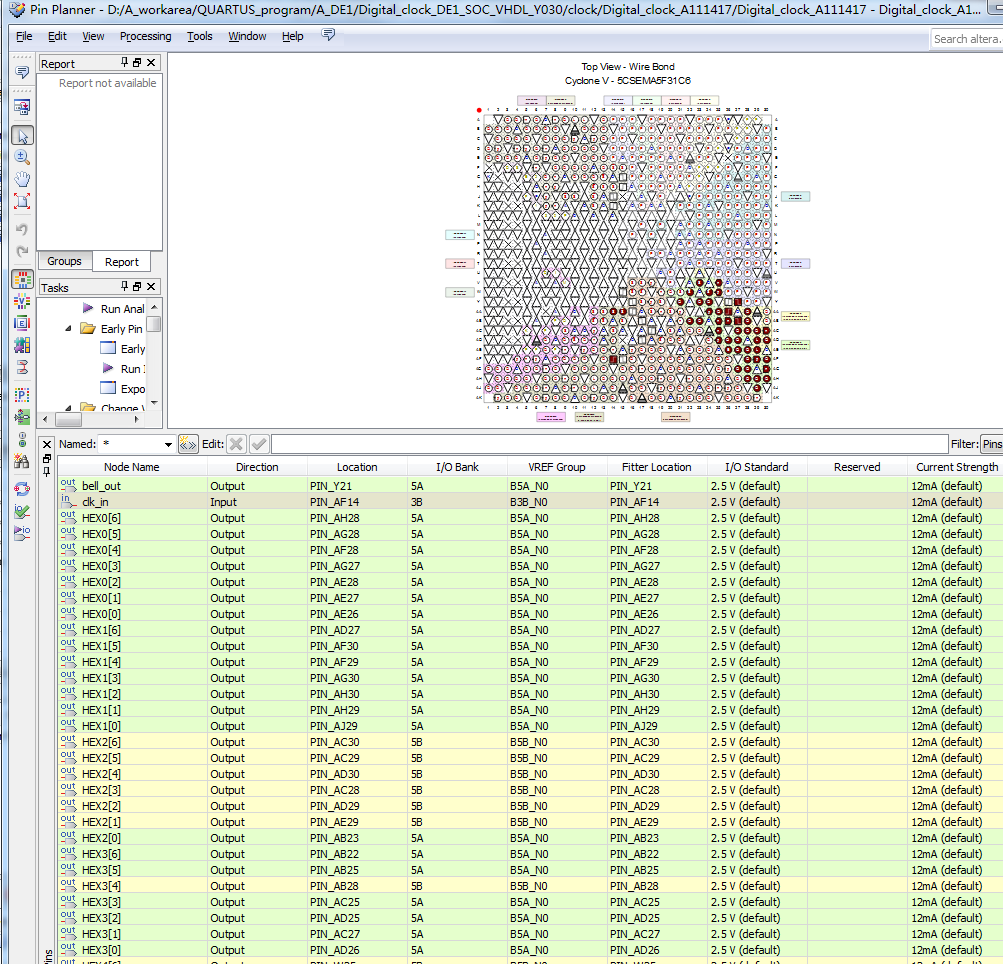Click the Pins filter button
Image resolution: width=1003 pixels, height=964 pixels.
tap(992, 444)
